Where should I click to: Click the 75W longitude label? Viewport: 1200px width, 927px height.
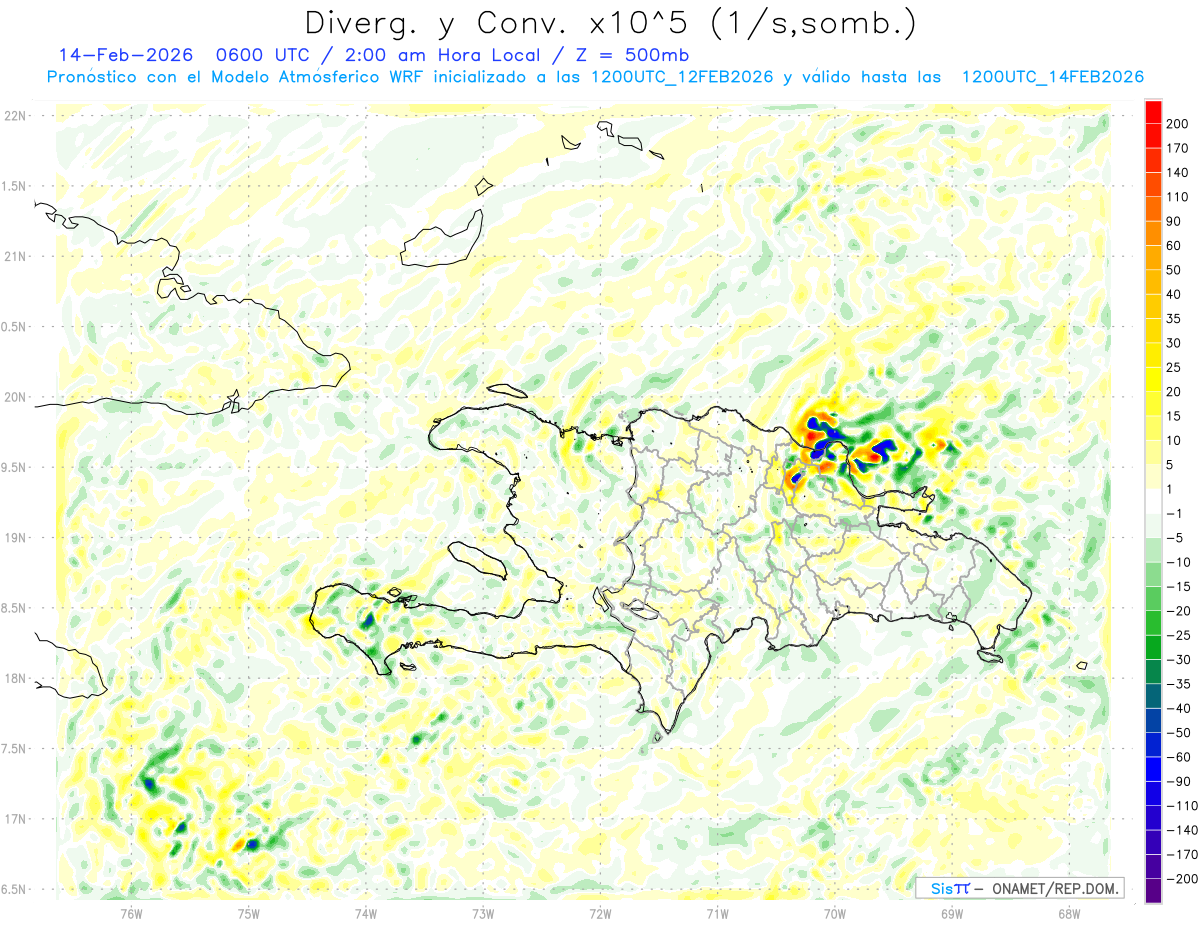[248, 913]
